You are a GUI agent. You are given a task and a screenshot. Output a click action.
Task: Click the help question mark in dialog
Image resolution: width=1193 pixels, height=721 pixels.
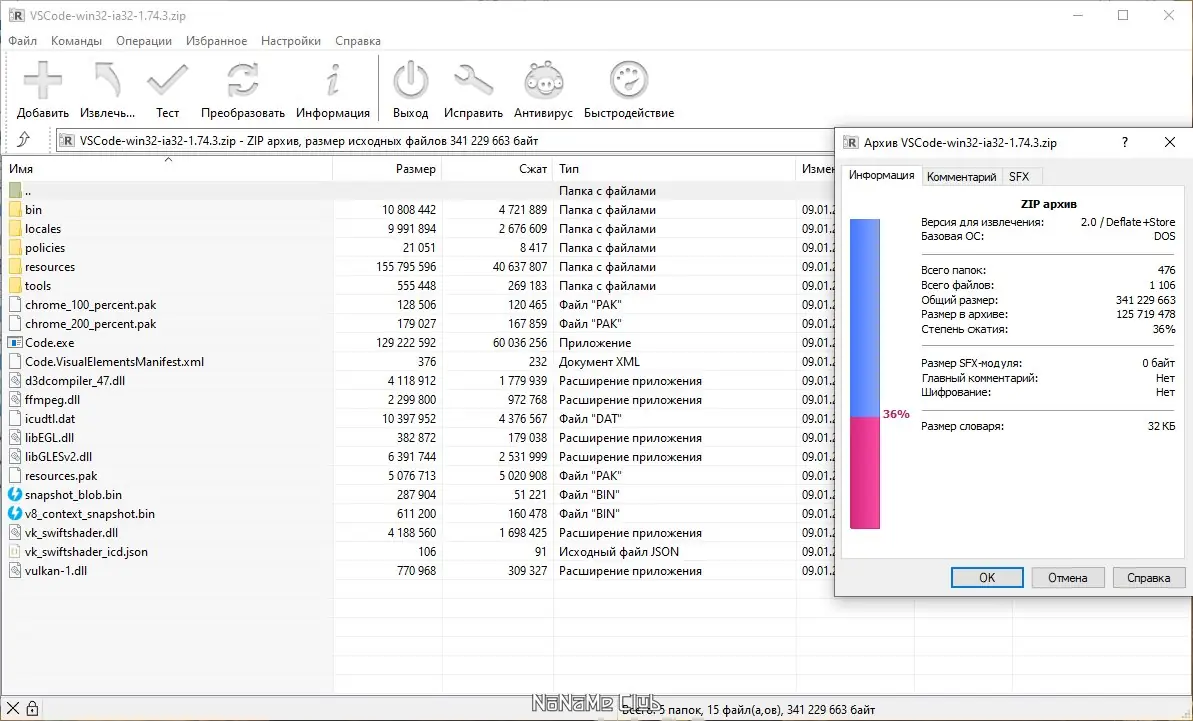[1125, 142]
